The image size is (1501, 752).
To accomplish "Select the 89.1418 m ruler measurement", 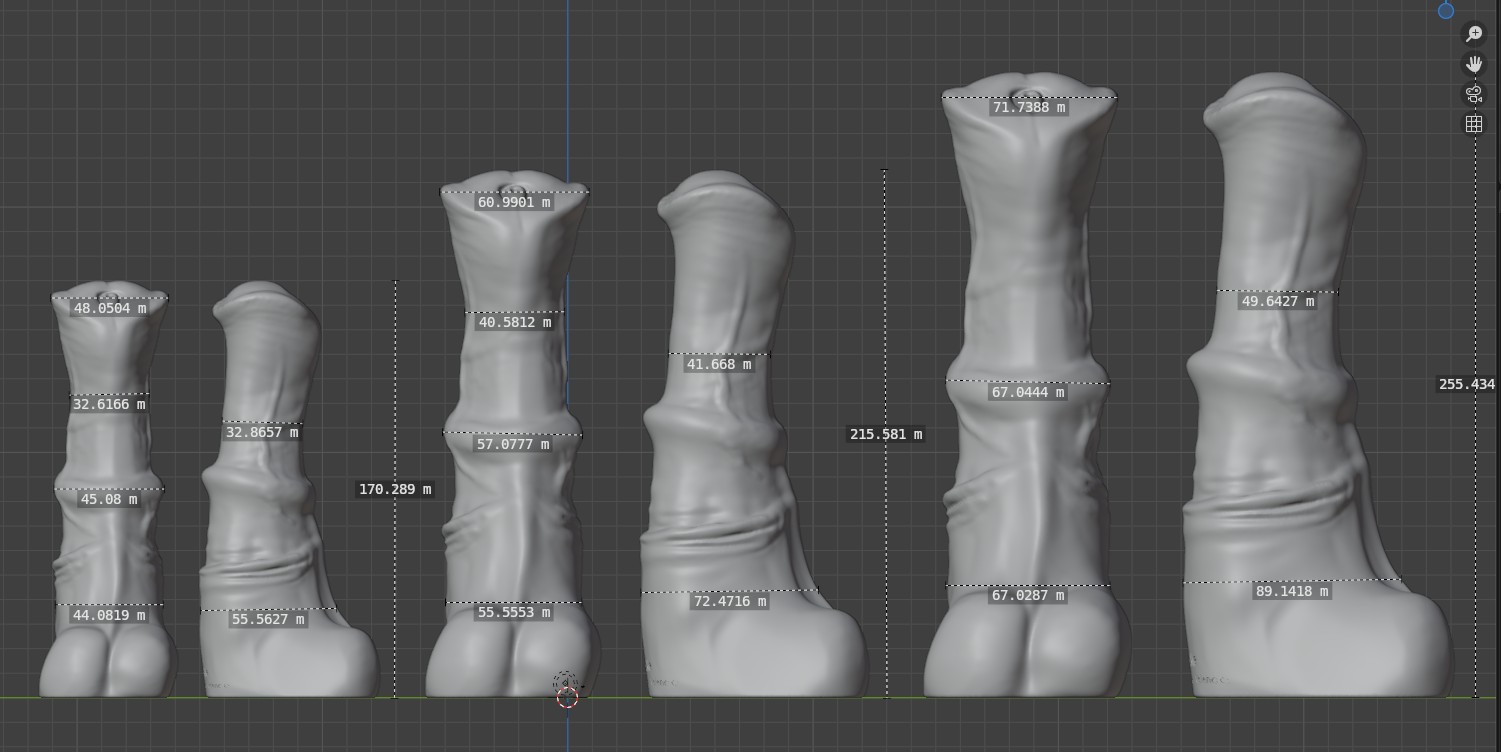I will [1292, 591].
